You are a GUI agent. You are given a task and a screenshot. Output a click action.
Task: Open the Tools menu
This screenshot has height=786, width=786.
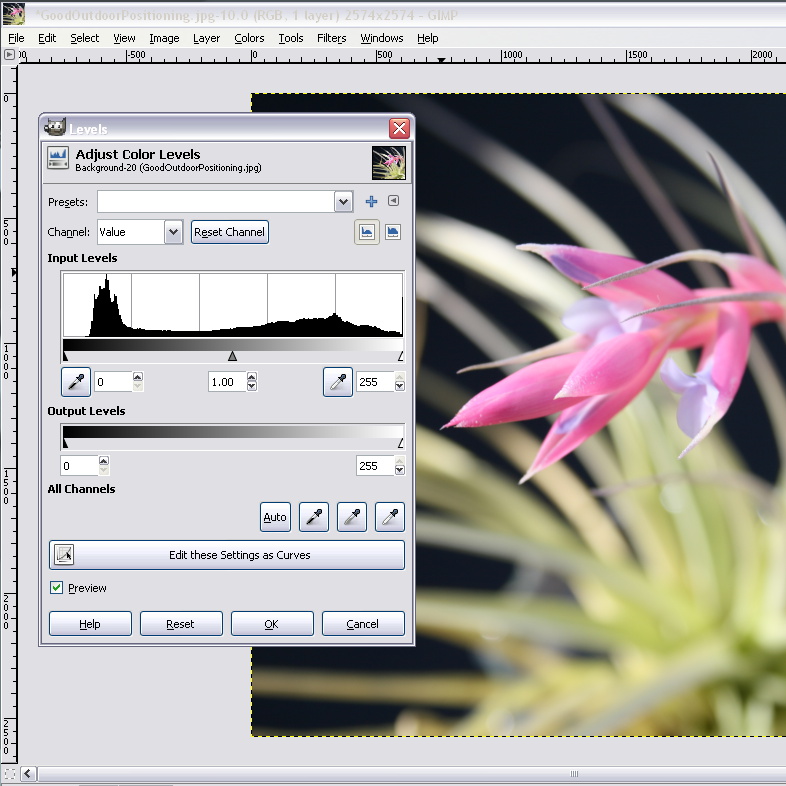click(291, 38)
